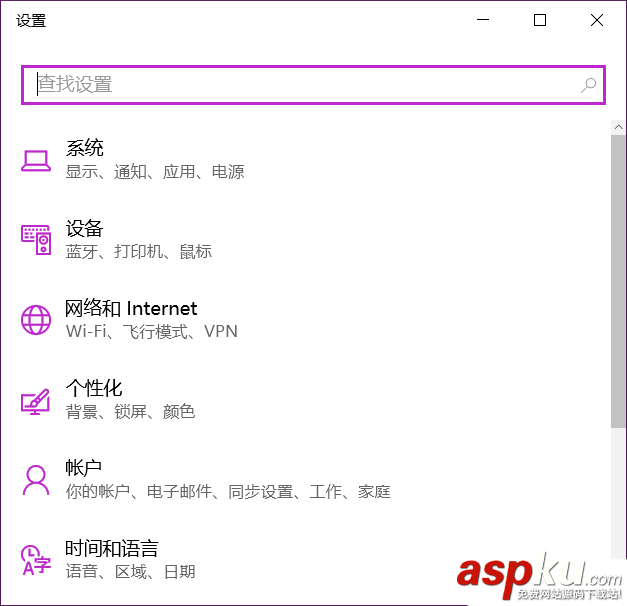The height and width of the screenshot is (606, 627).
Task: Open the 帐户 category title
Action: (84, 468)
